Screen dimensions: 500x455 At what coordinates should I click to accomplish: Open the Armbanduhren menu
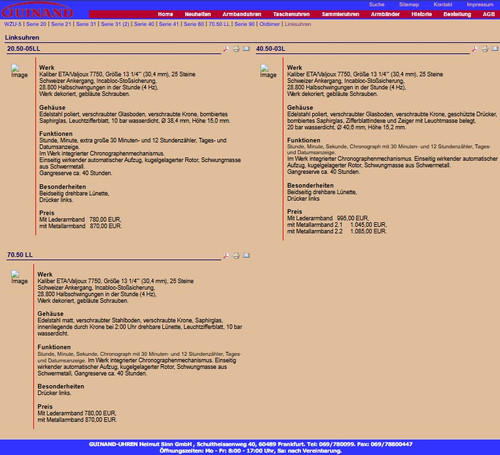(x=242, y=14)
